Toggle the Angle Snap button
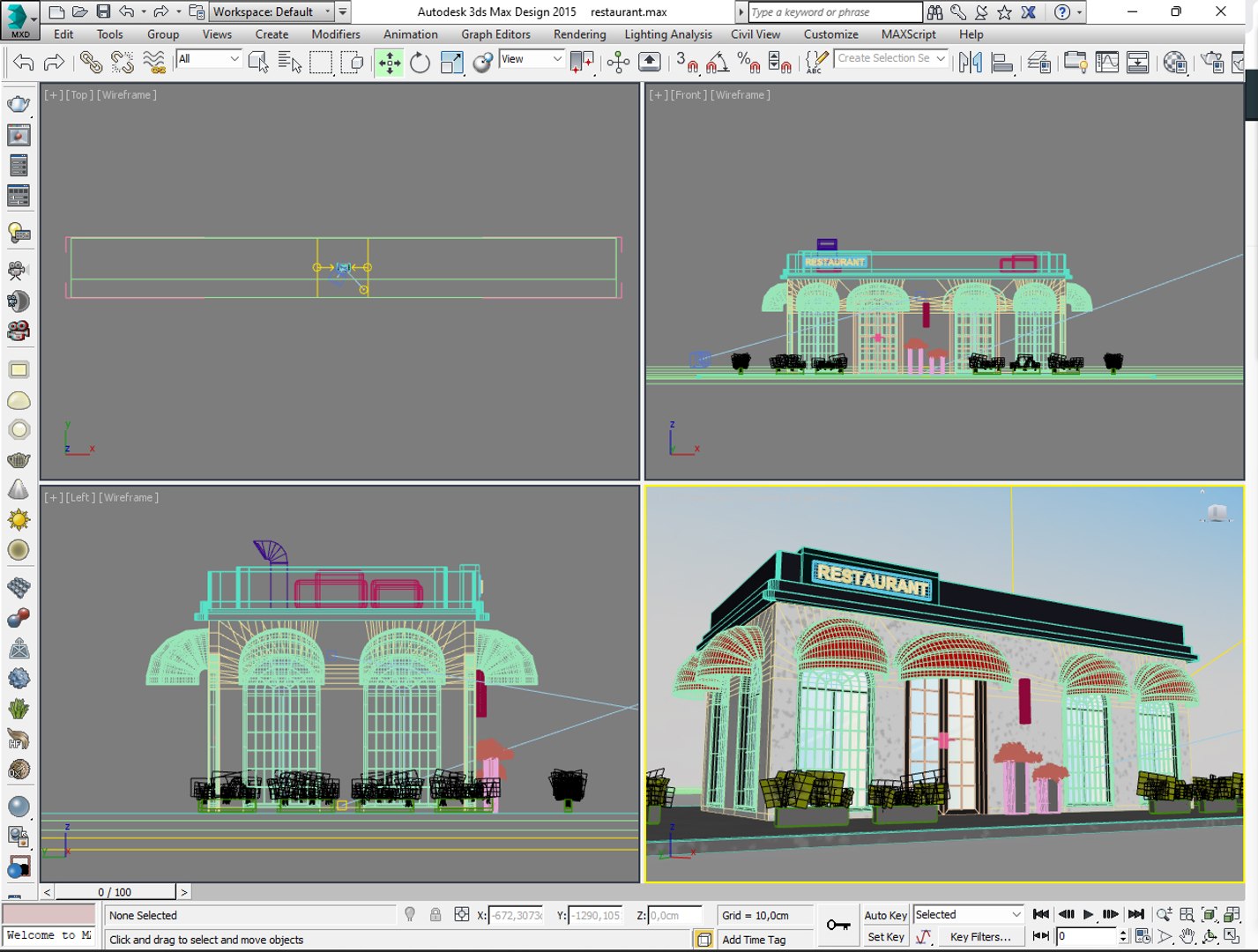 pos(718,62)
